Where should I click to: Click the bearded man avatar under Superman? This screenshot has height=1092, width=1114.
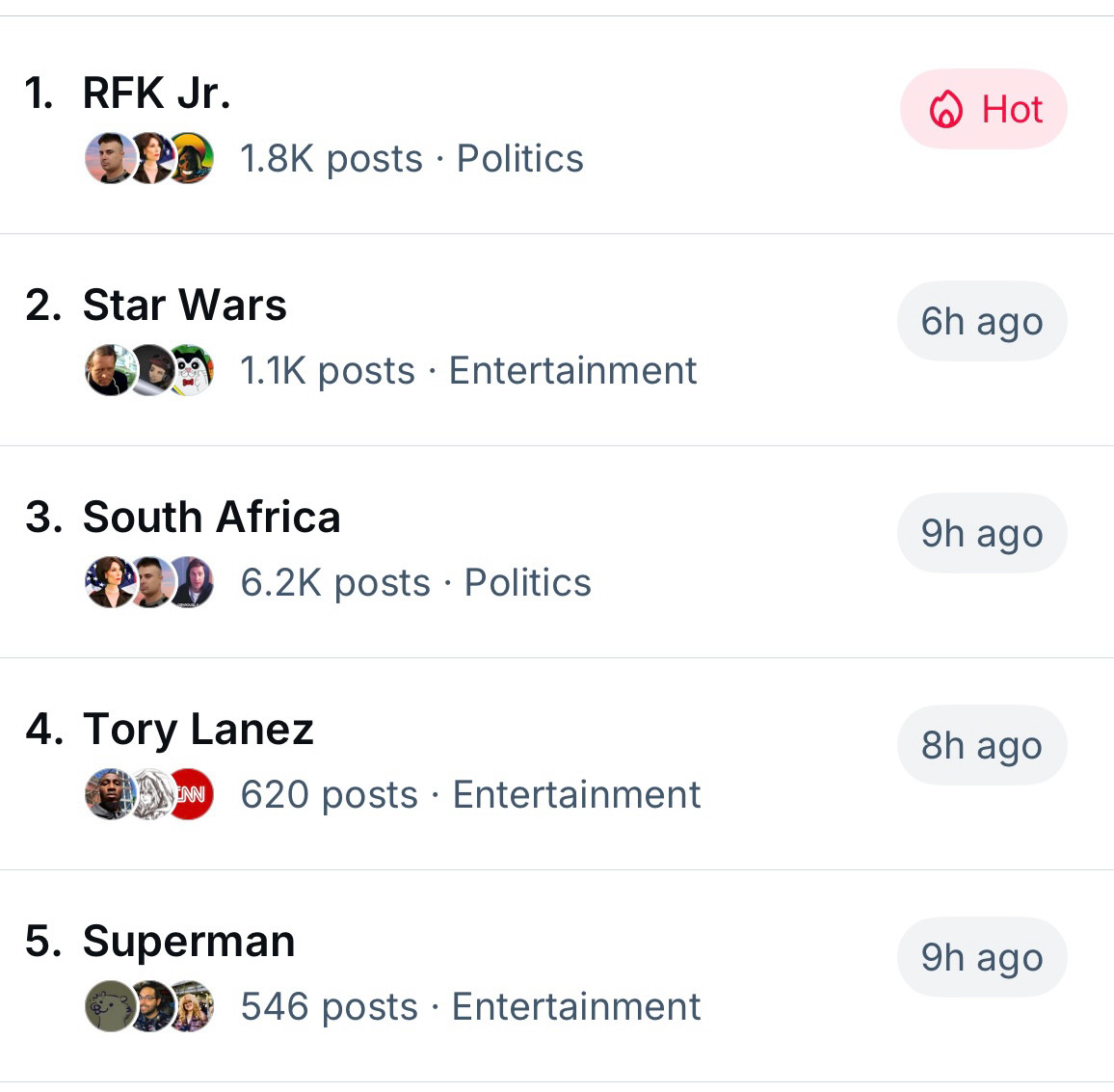150,1006
